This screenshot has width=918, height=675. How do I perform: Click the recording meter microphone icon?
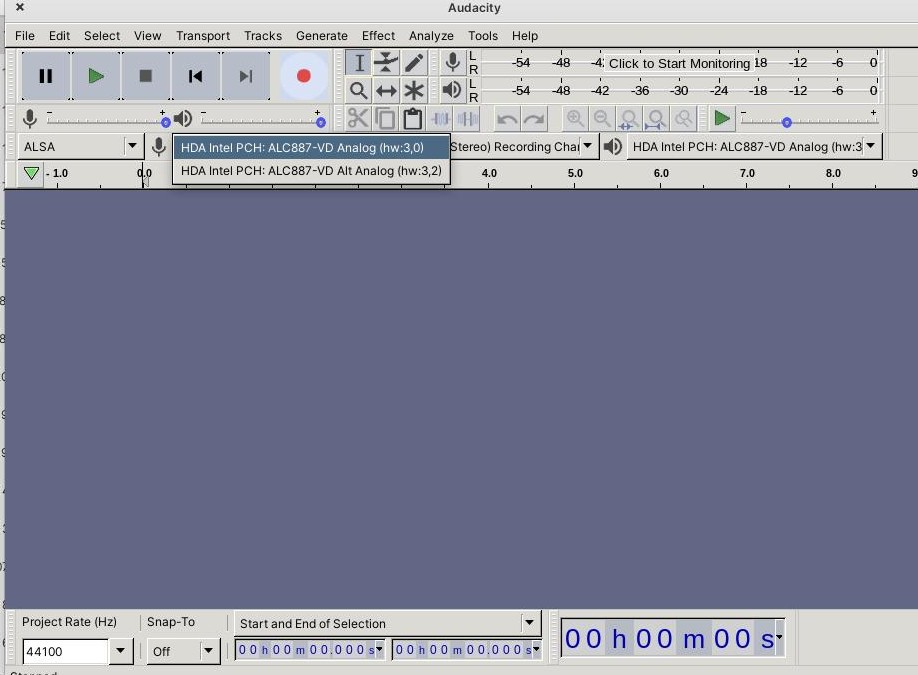point(452,62)
